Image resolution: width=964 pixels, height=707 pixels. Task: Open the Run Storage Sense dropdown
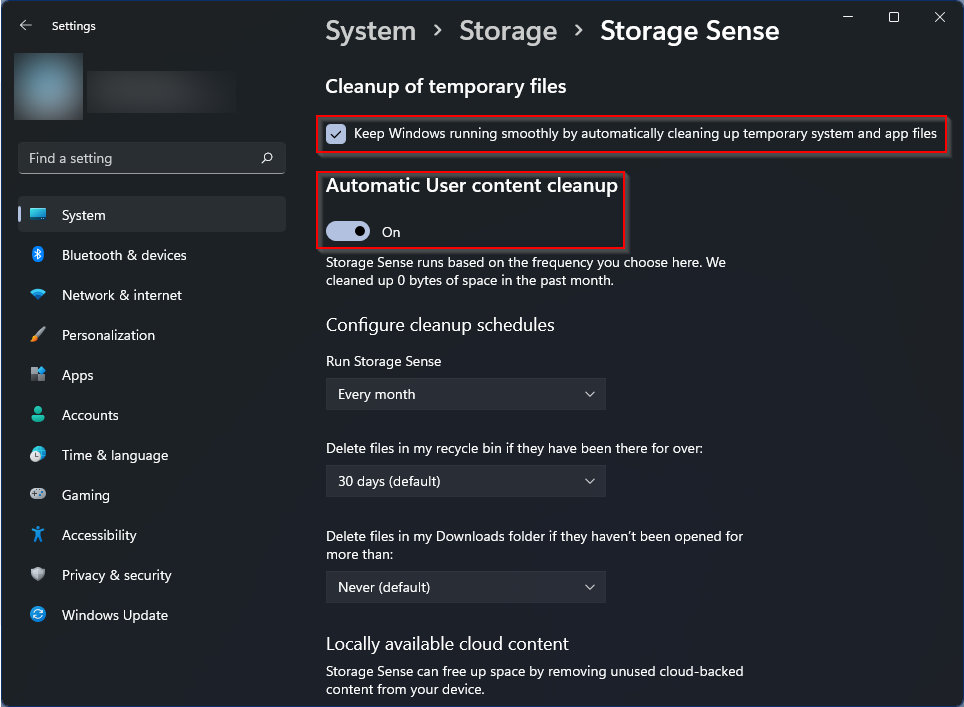[466, 394]
